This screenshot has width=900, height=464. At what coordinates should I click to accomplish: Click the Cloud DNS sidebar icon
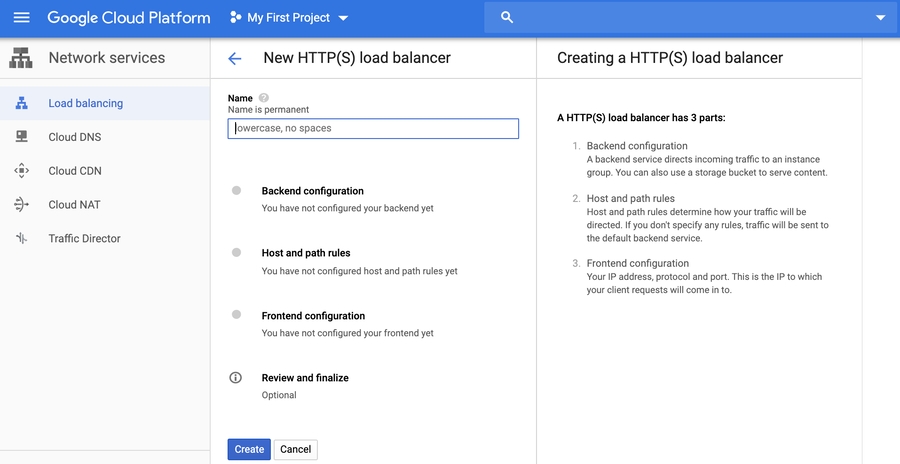(22, 137)
